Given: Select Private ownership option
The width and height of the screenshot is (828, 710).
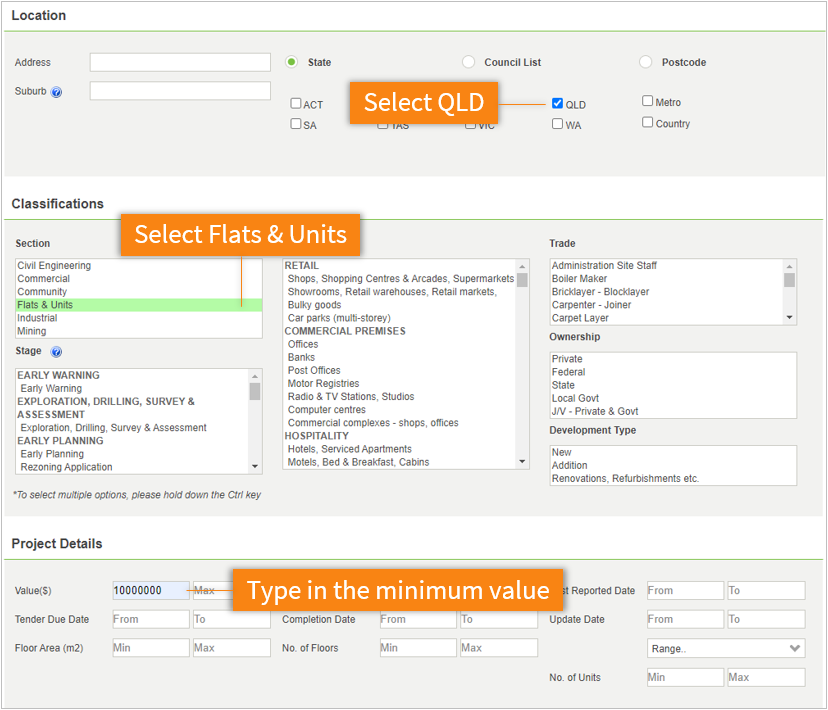Looking at the screenshot, I should point(673,359).
